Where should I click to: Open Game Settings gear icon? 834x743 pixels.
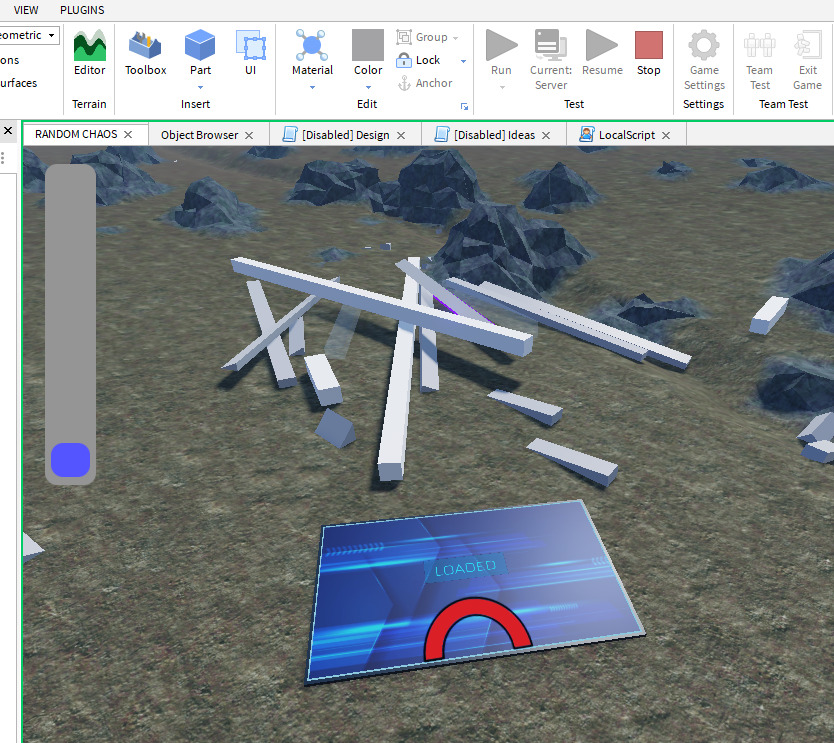click(x=704, y=47)
